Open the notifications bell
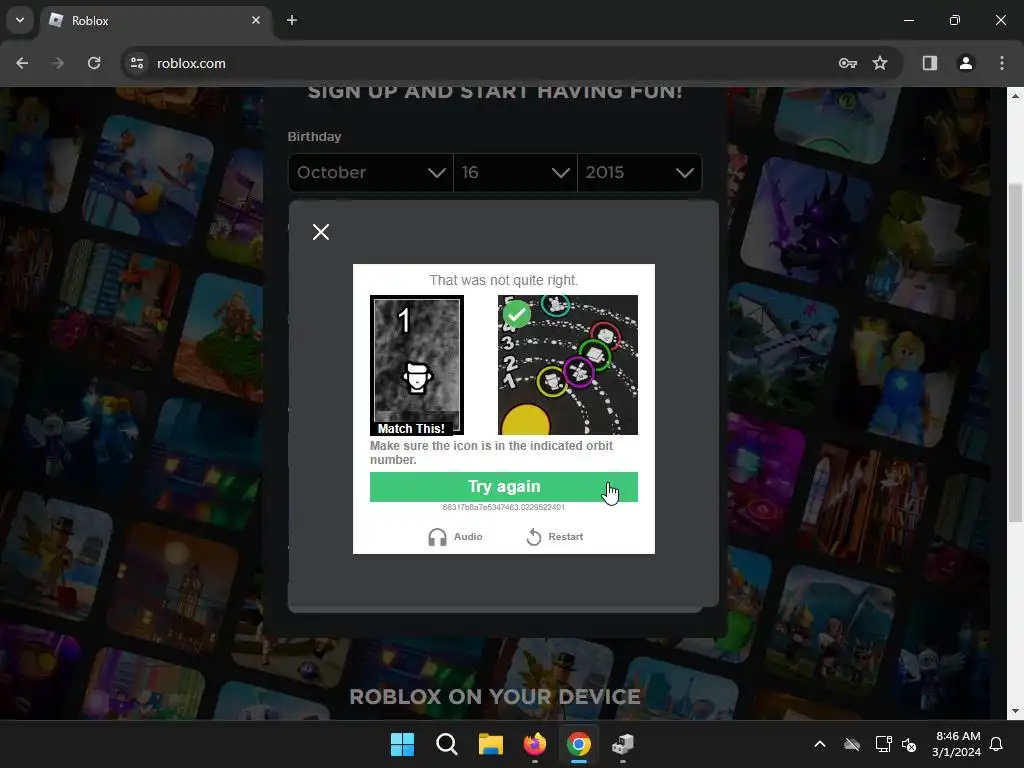1024x768 pixels. point(997,744)
